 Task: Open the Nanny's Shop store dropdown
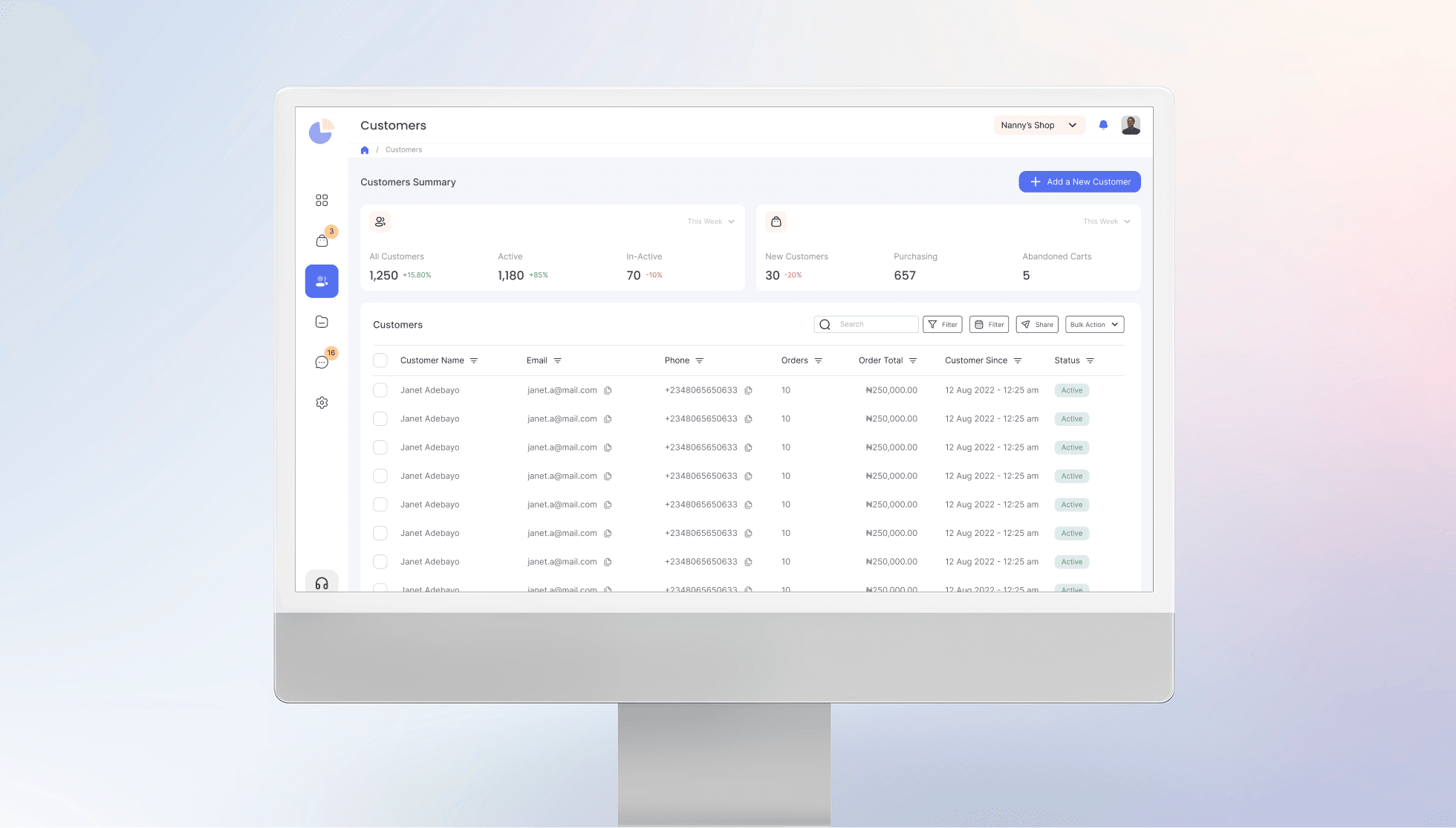click(x=1039, y=126)
